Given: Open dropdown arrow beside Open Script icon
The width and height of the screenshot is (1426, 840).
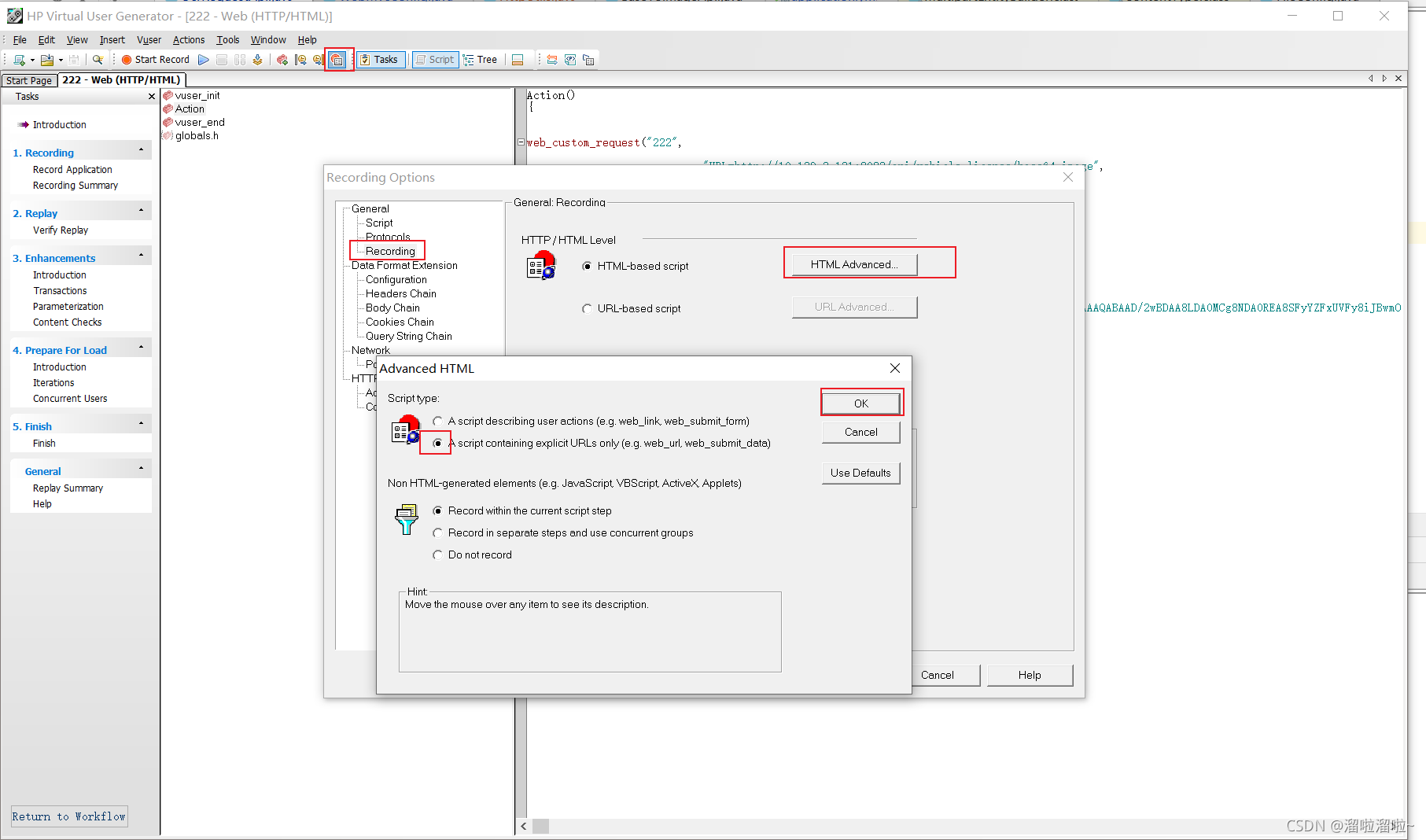Looking at the screenshot, I should [x=61, y=60].
